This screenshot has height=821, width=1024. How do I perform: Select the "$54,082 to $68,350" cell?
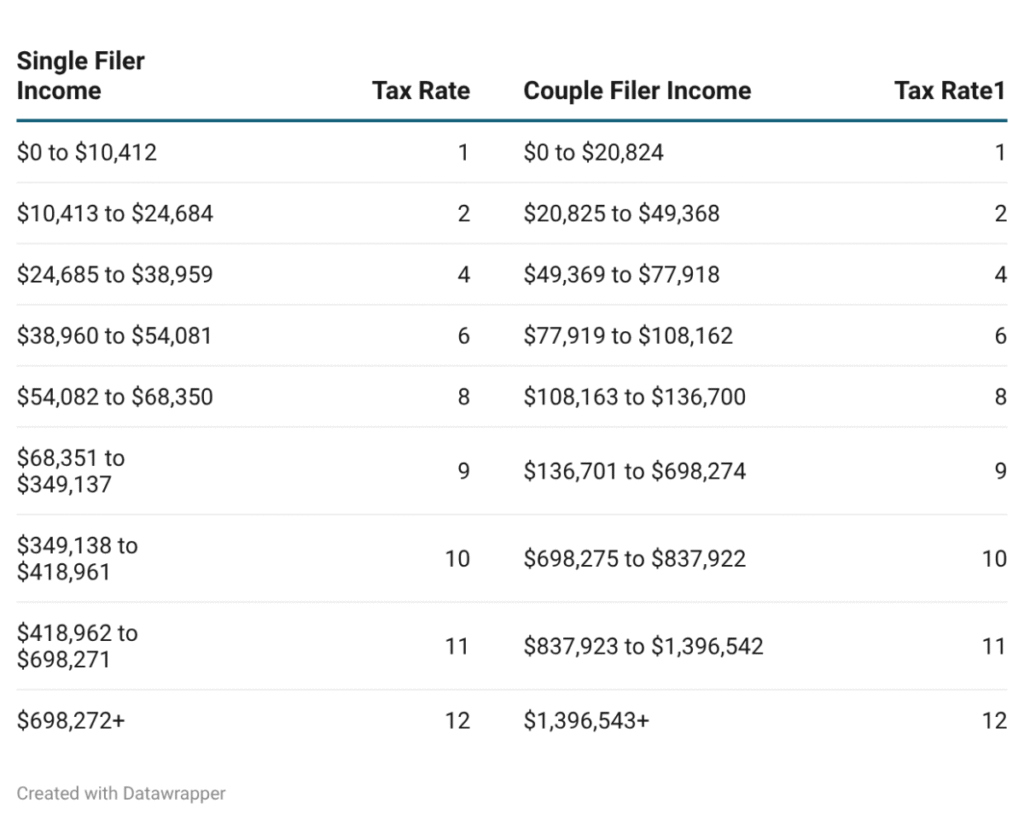tap(115, 397)
